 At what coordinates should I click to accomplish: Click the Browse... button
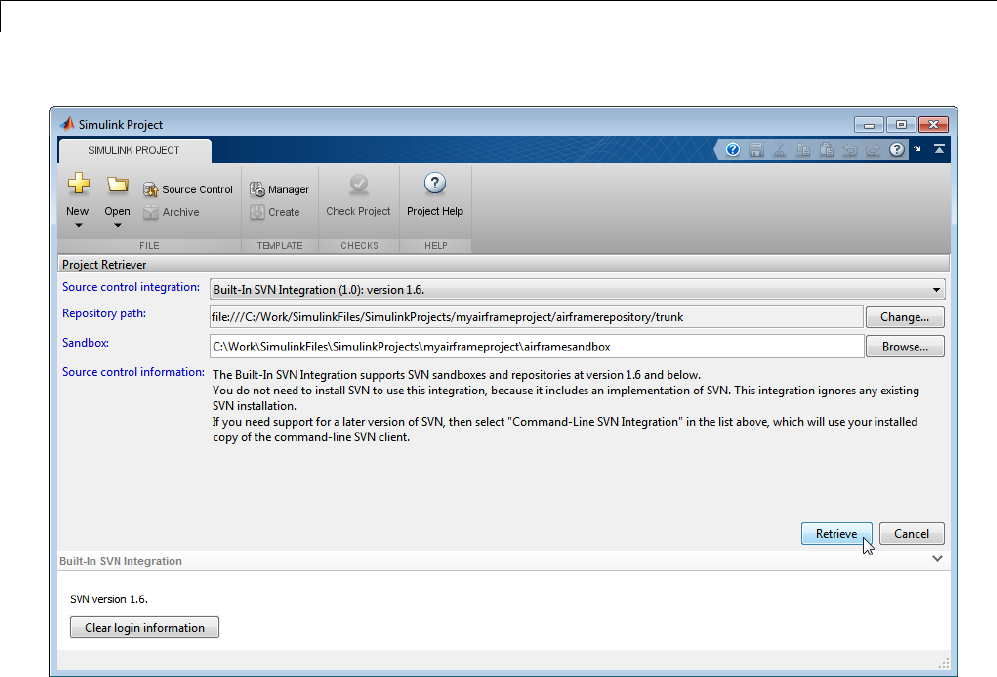point(905,346)
